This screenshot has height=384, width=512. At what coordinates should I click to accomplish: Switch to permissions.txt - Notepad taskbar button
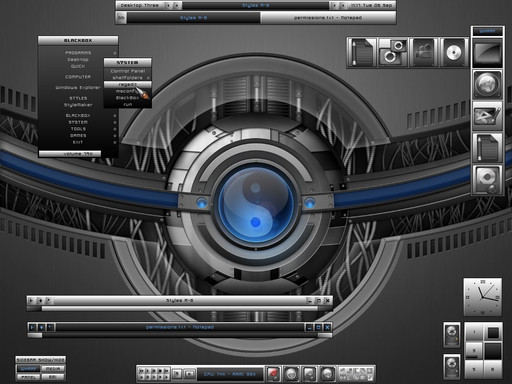pos(328,18)
